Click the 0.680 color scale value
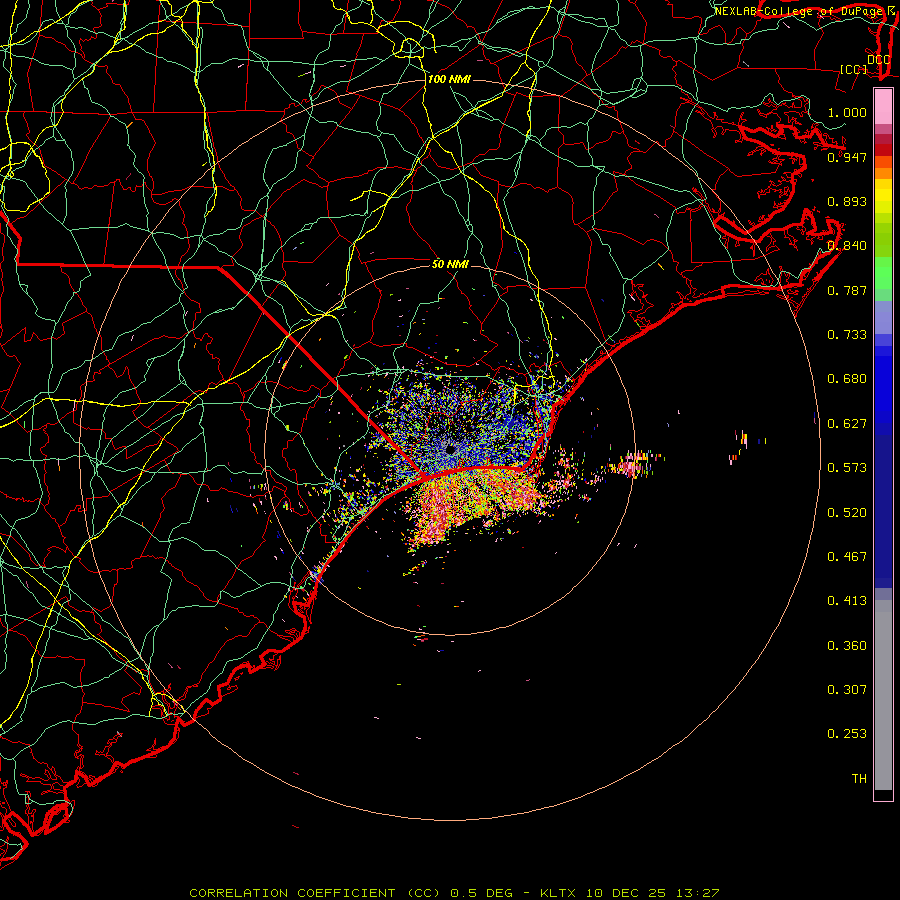 pyautogui.click(x=847, y=379)
